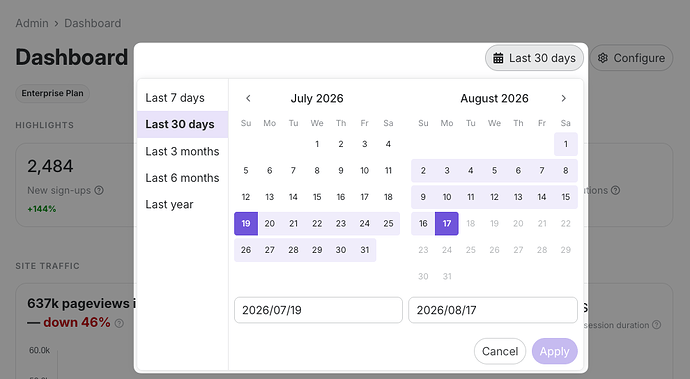Click the Enterprise Plan badge
This screenshot has width=690, height=379.
(x=52, y=93)
